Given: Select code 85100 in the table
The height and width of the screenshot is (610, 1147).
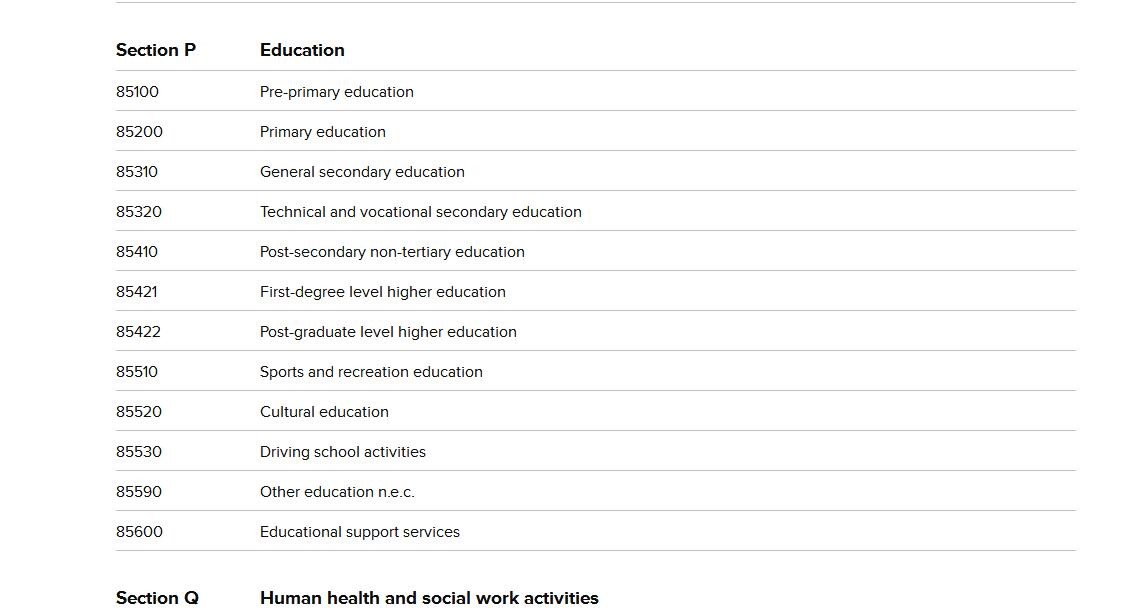Looking at the screenshot, I should tap(137, 92).
